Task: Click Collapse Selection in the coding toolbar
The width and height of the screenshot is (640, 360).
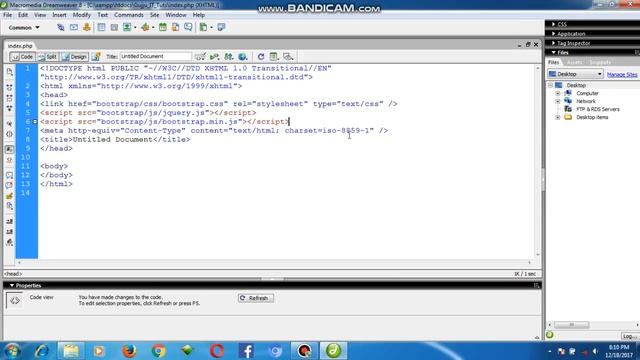Action: 9,98
